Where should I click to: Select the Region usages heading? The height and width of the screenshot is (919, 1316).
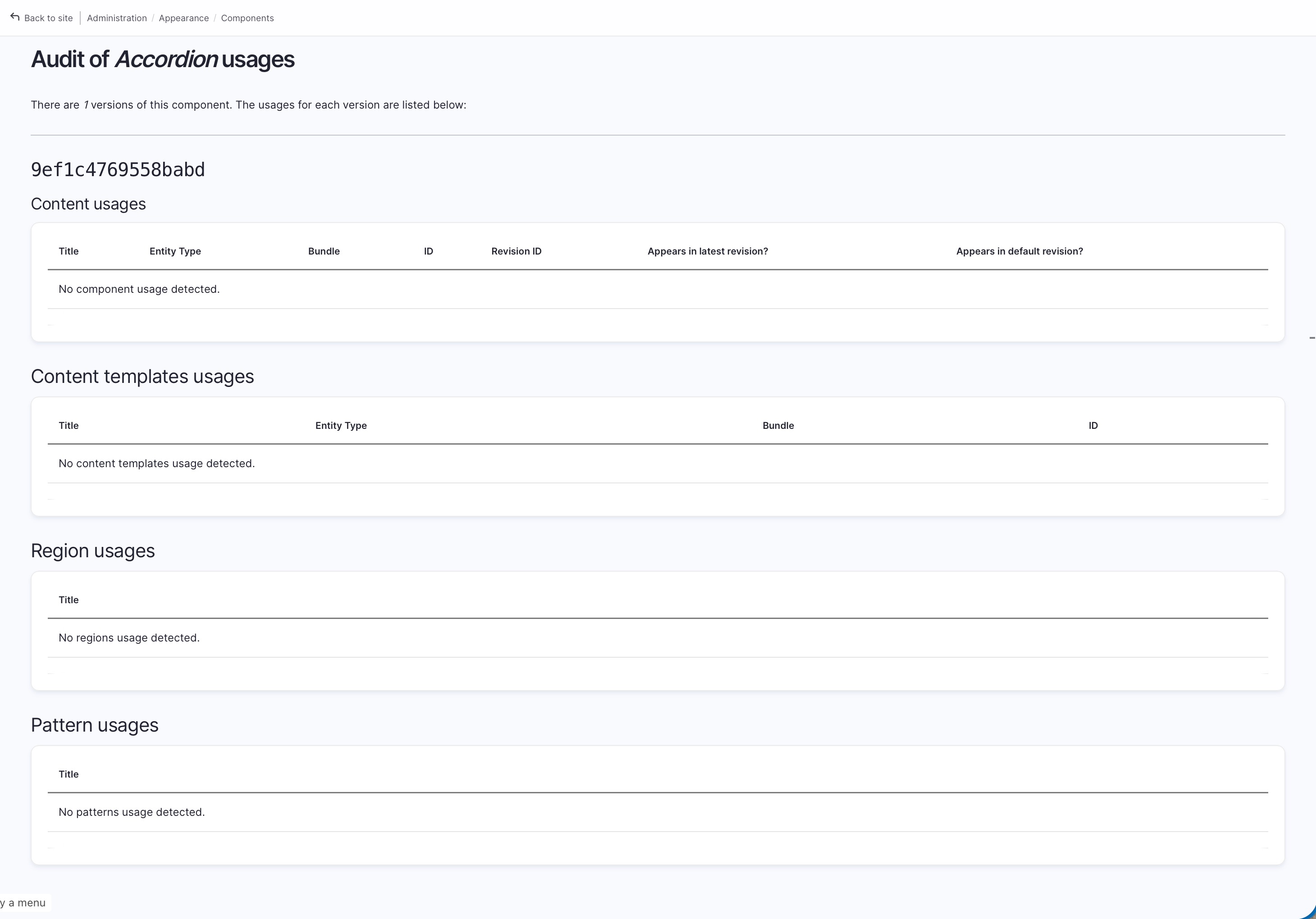(93, 550)
